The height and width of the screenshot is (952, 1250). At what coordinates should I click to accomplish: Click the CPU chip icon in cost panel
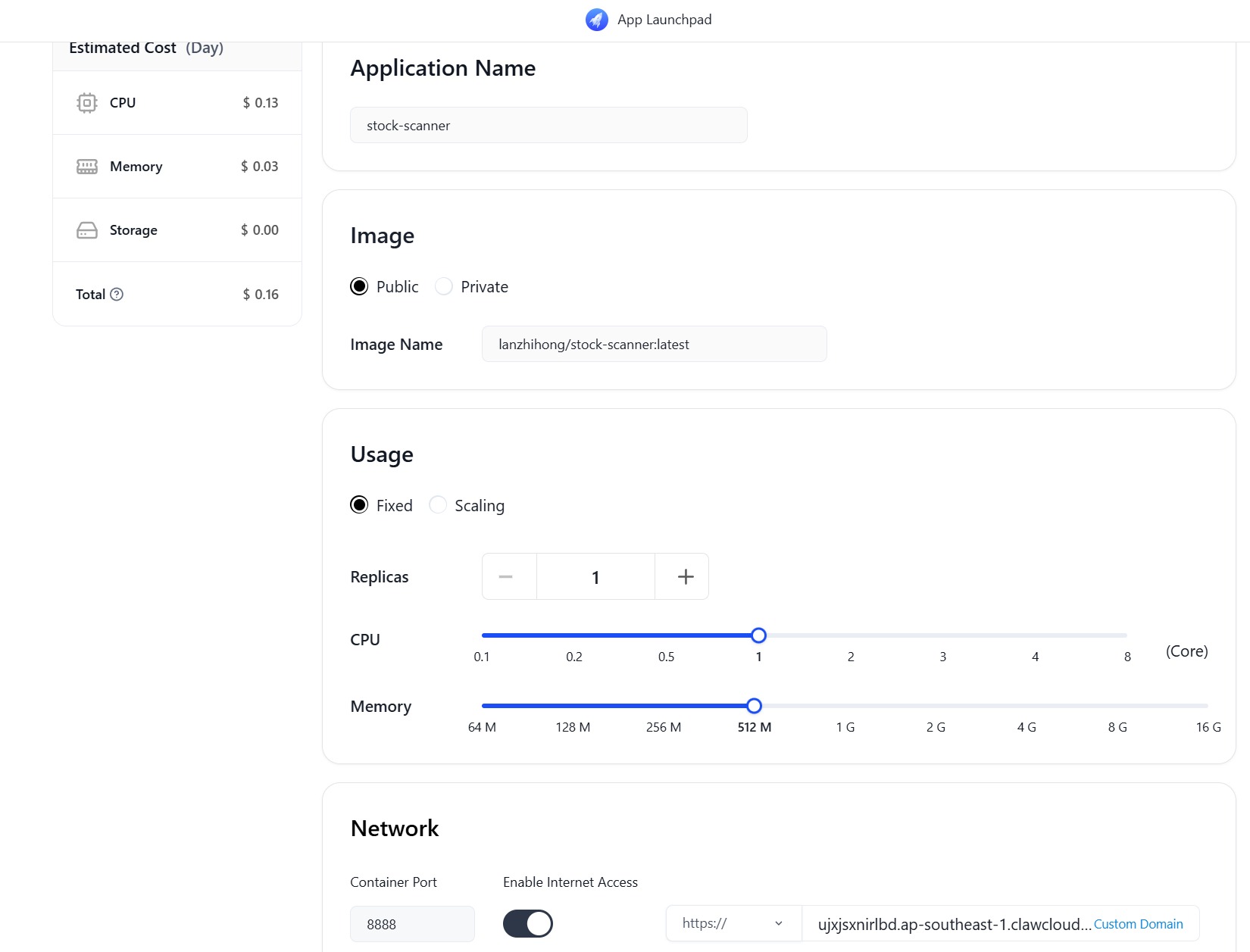87,103
